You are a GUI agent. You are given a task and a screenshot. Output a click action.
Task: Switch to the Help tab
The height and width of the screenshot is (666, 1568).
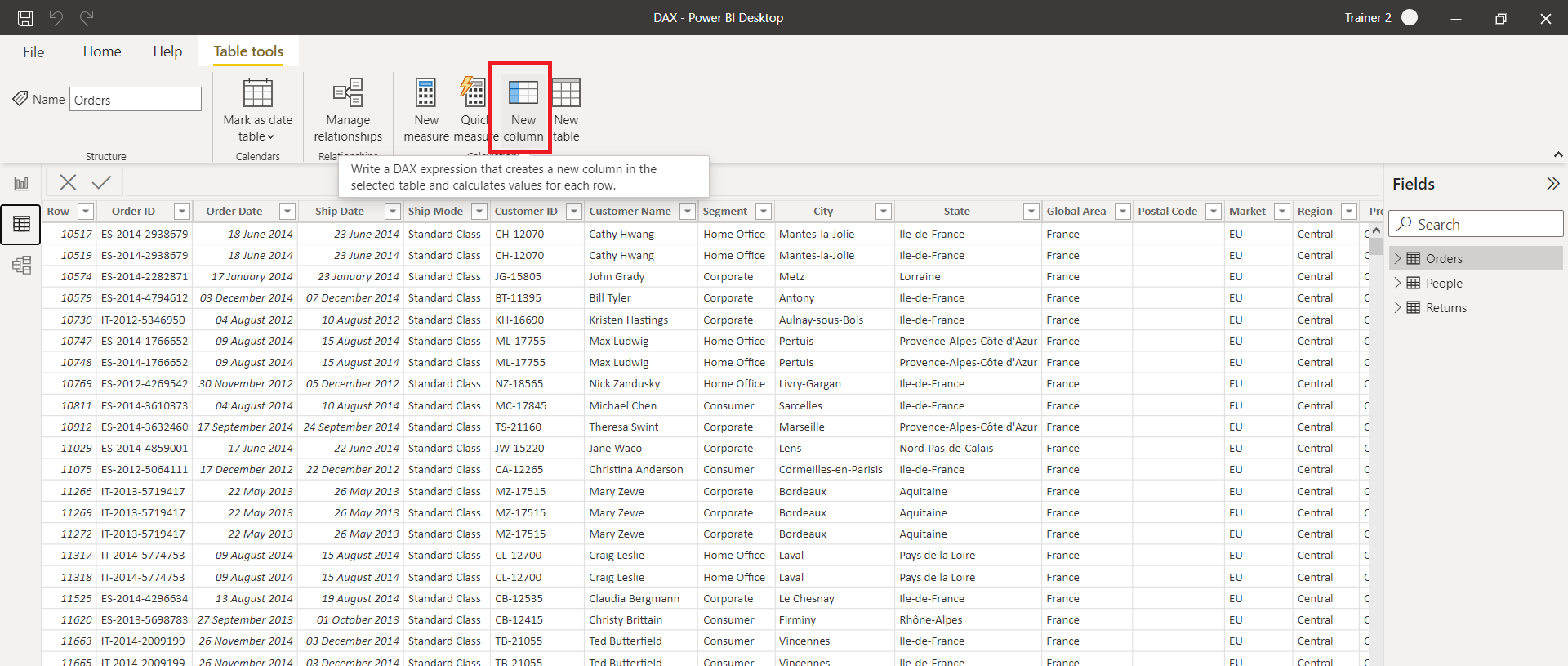(167, 51)
